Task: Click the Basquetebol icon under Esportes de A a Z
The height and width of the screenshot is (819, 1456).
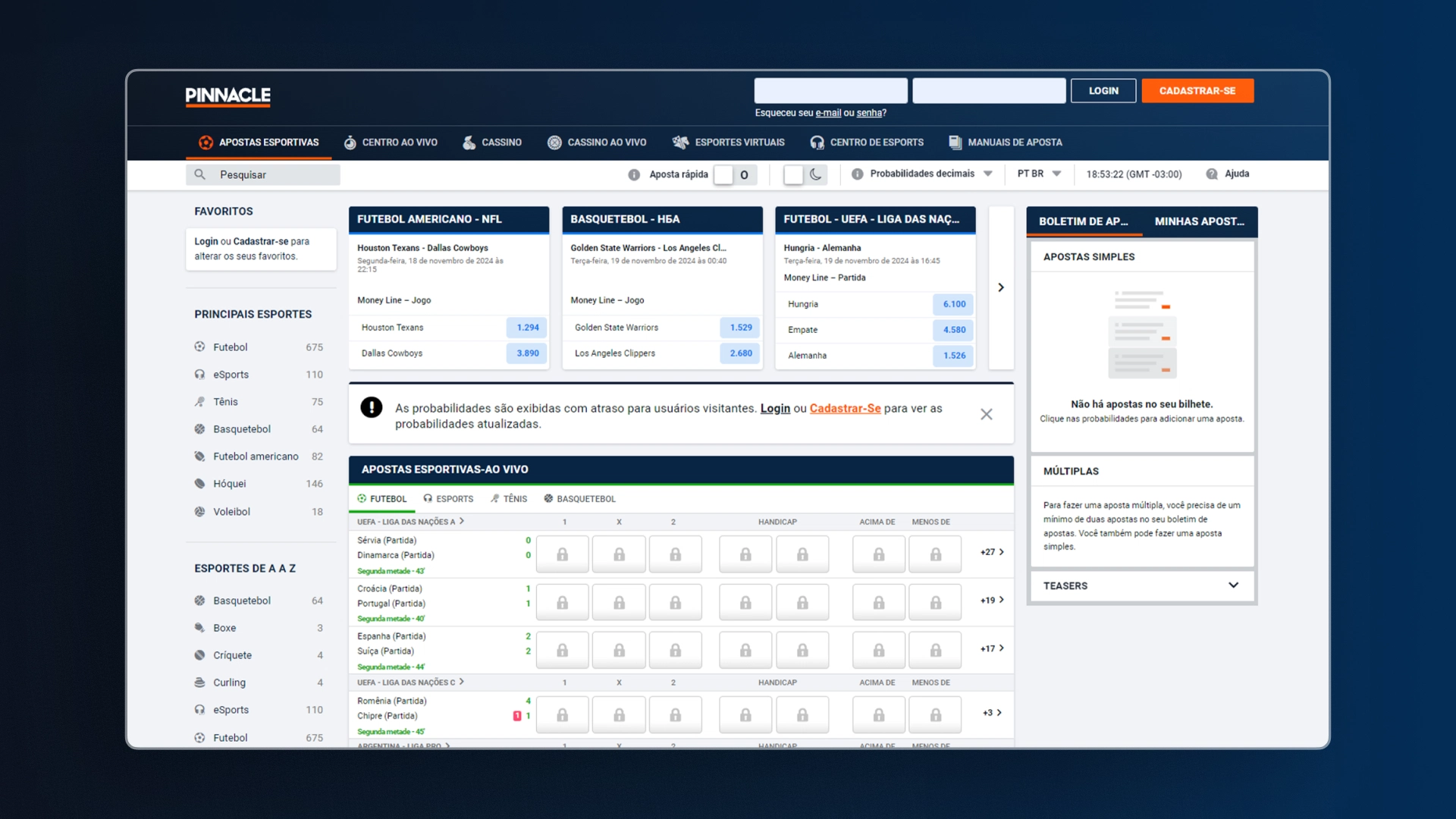Action: [x=199, y=600]
